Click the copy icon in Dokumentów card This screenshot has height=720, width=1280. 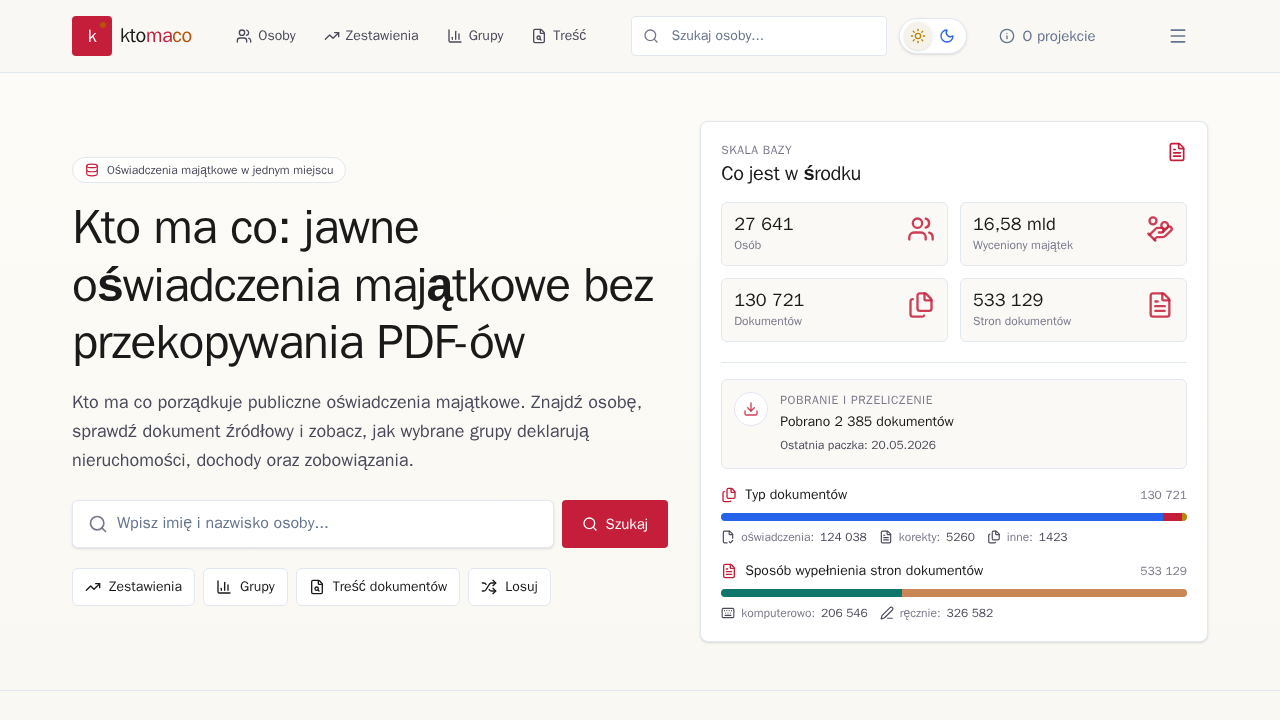coord(921,305)
